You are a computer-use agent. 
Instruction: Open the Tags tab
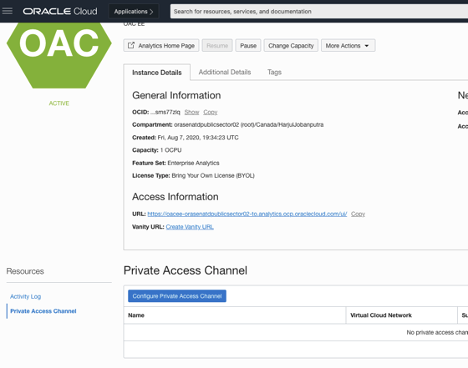(274, 72)
